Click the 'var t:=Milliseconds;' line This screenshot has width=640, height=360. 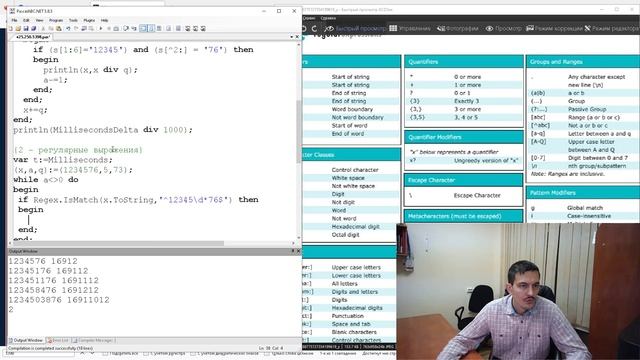[x=62, y=160]
